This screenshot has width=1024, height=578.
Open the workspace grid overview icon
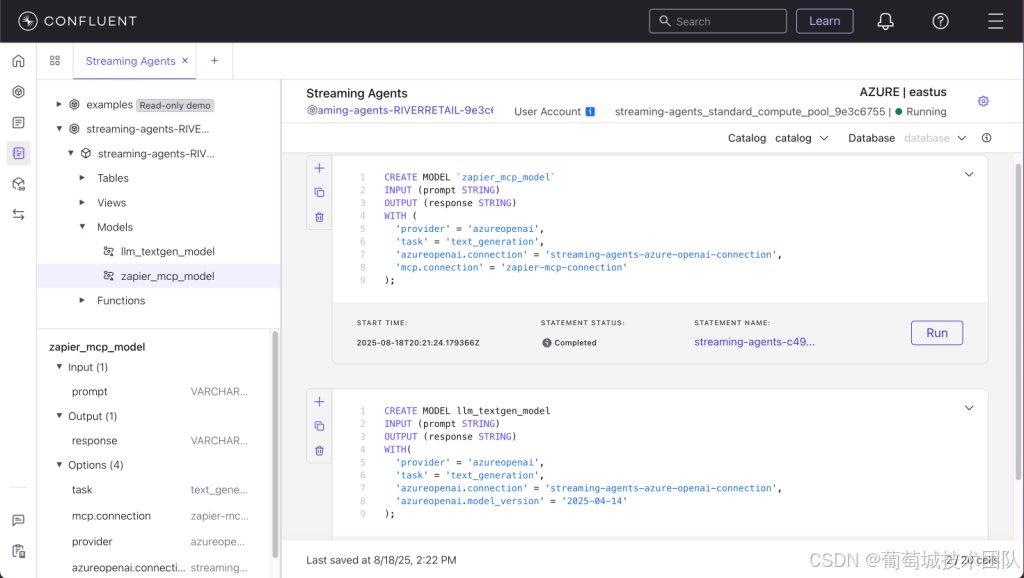pyautogui.click(x=55, y=61)
